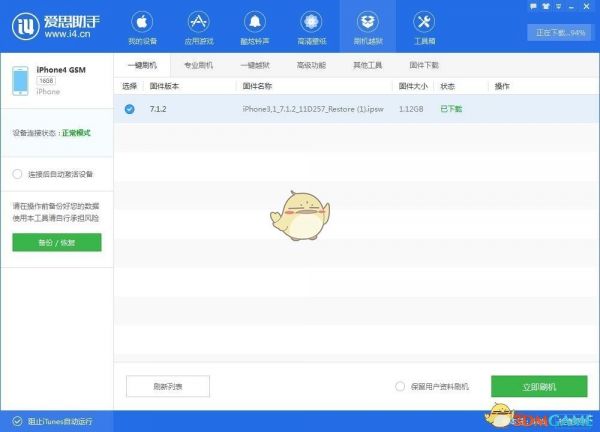
Task: Click the 操作 column header
Action: point(502,86)
